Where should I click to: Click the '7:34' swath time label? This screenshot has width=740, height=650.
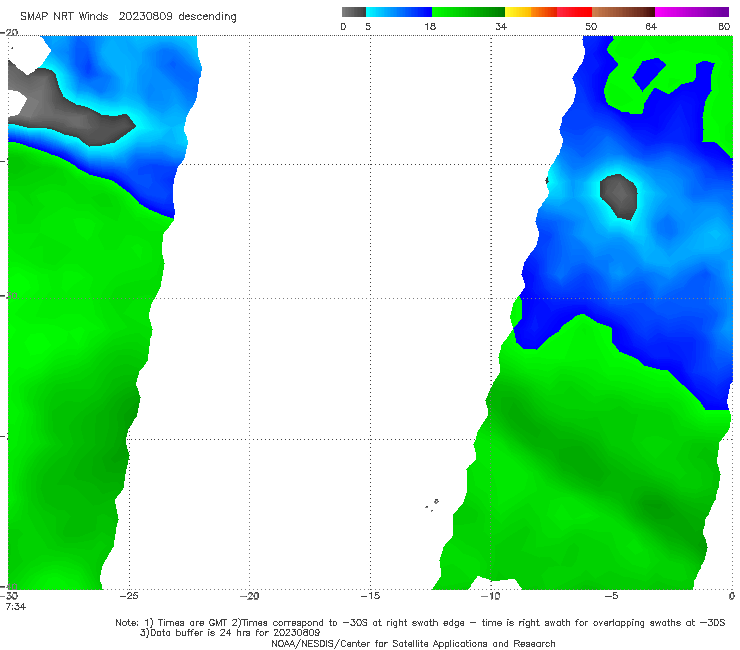pos(16,607)
